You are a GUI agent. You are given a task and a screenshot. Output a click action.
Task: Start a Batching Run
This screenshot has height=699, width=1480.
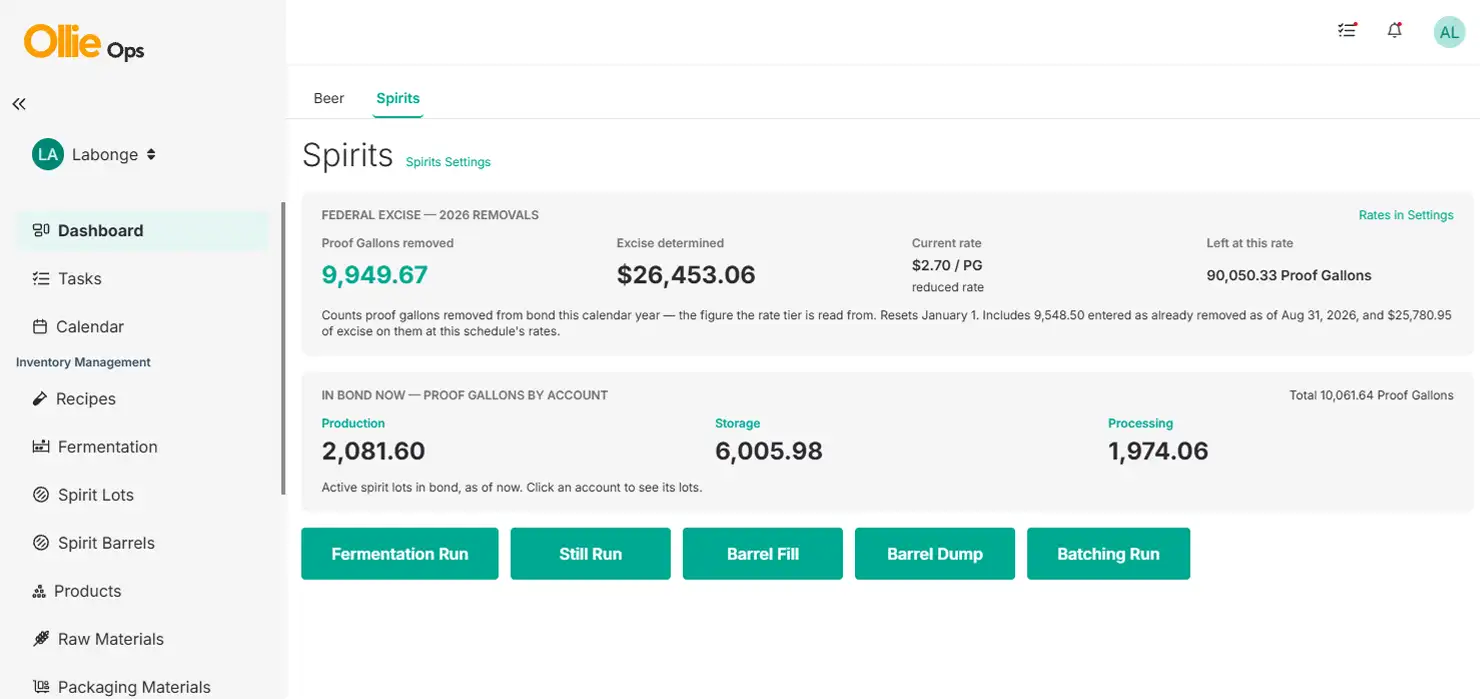pyautogui.click(x=1109, y=554)
